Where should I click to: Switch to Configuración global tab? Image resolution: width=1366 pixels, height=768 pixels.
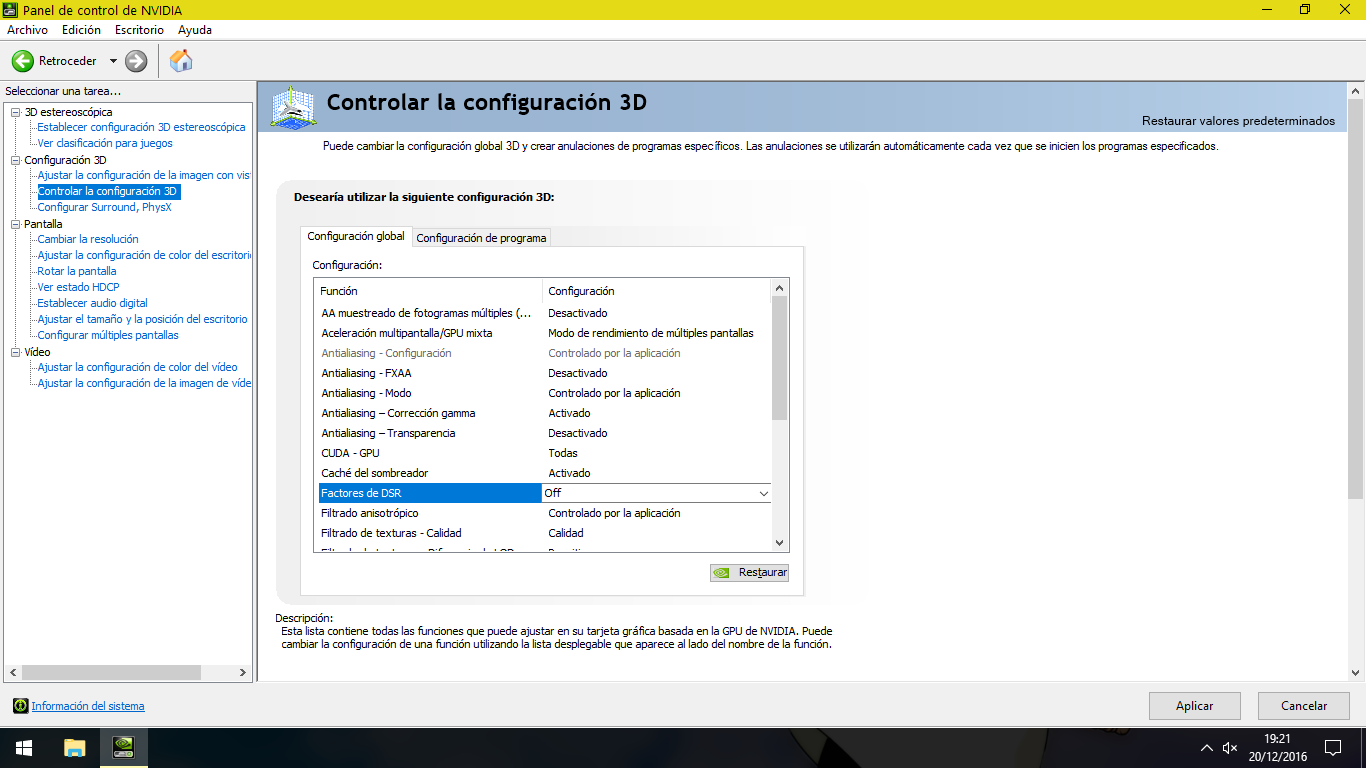pyautogui.click(x=356, y=237)
